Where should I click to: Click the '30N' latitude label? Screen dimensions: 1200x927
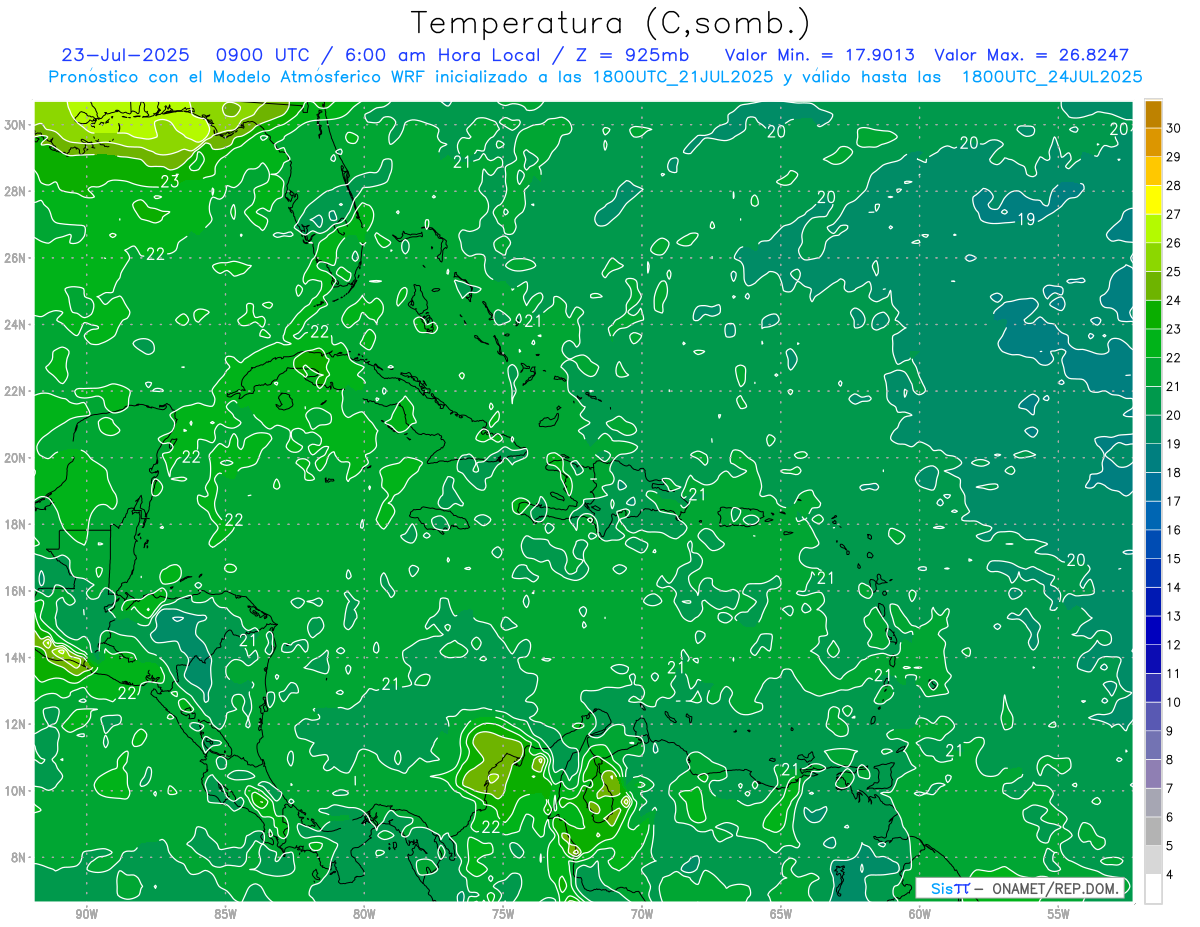(15, 125)
